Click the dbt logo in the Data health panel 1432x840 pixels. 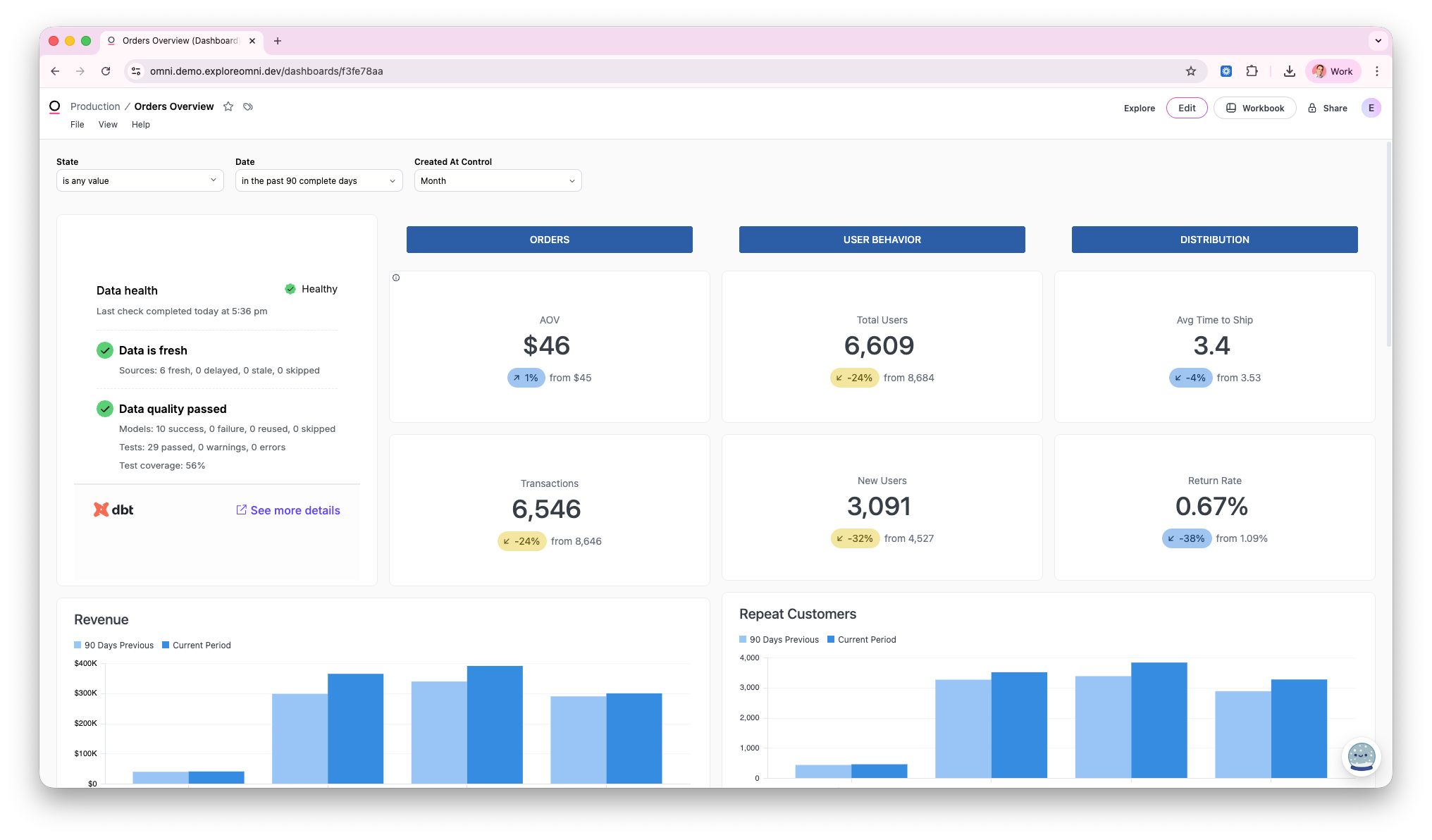[113, 509]
